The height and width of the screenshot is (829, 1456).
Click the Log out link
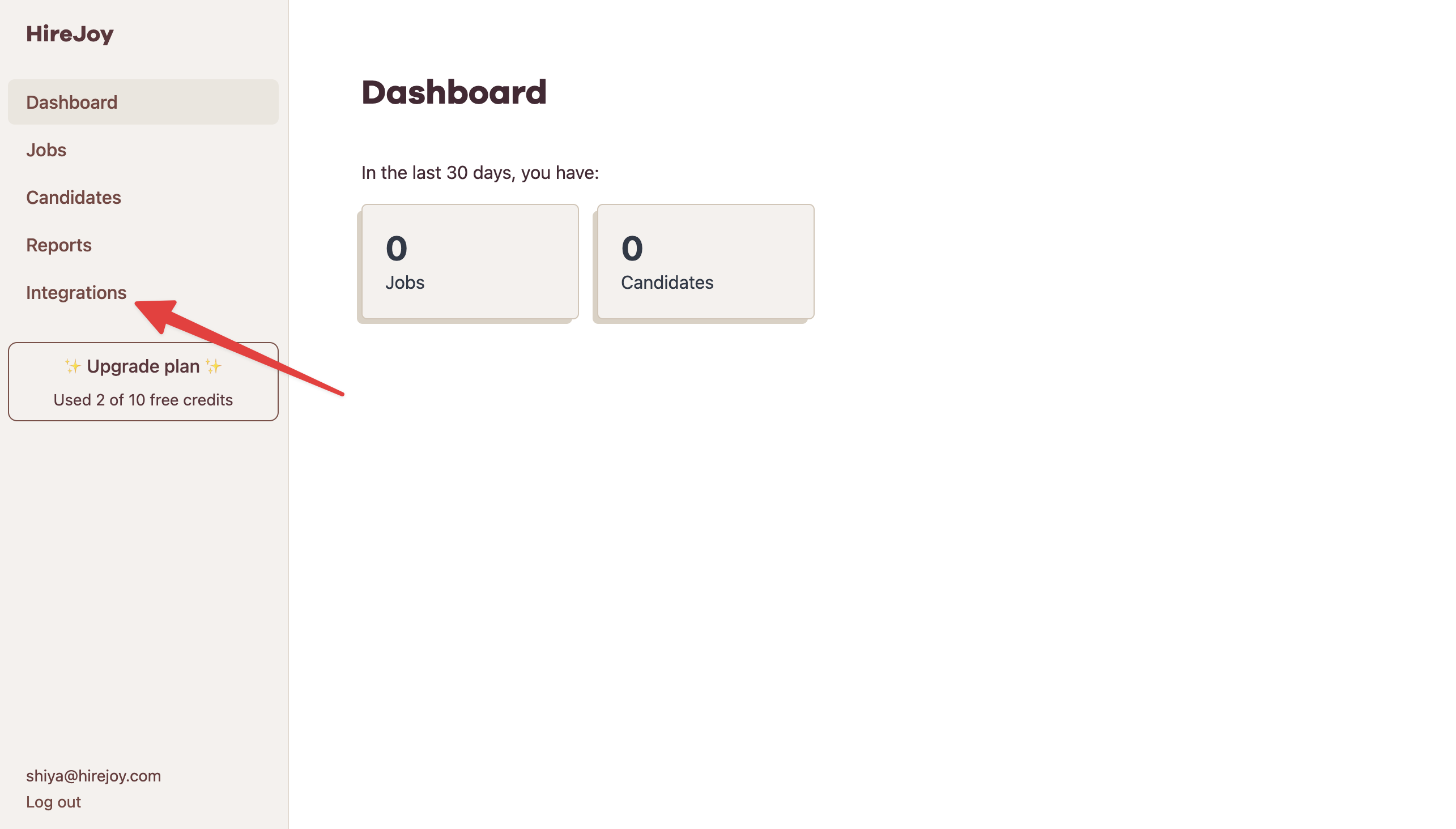53,801
